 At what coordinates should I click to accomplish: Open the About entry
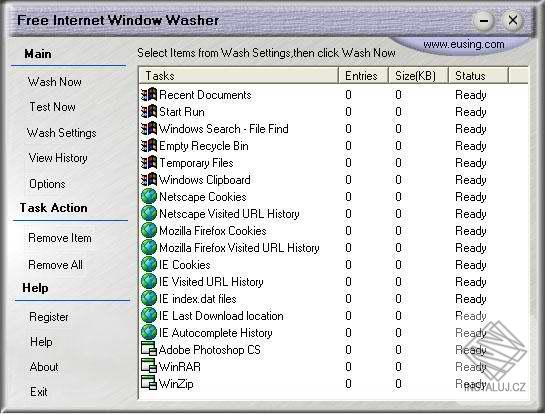point(44,367)
